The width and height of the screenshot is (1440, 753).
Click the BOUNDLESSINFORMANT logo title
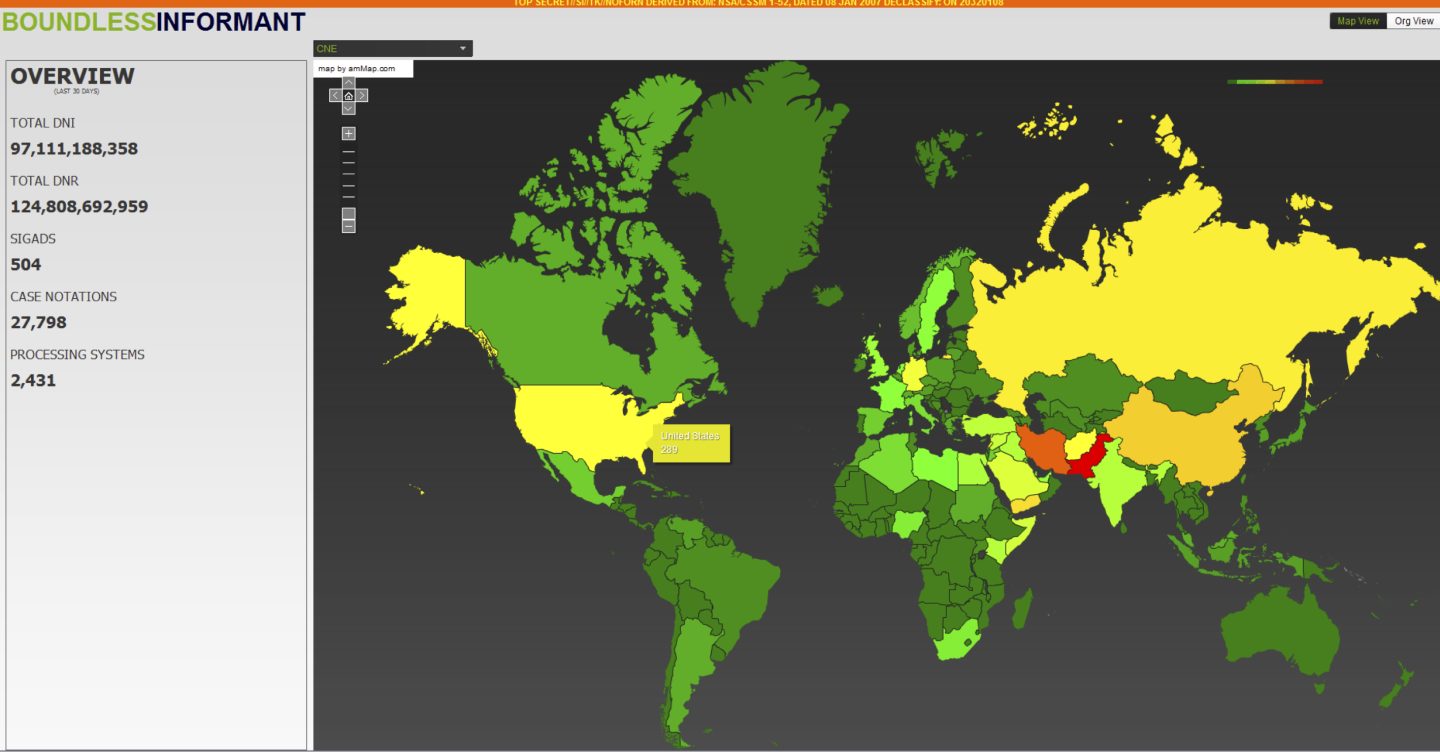click(x=154, y=22)
